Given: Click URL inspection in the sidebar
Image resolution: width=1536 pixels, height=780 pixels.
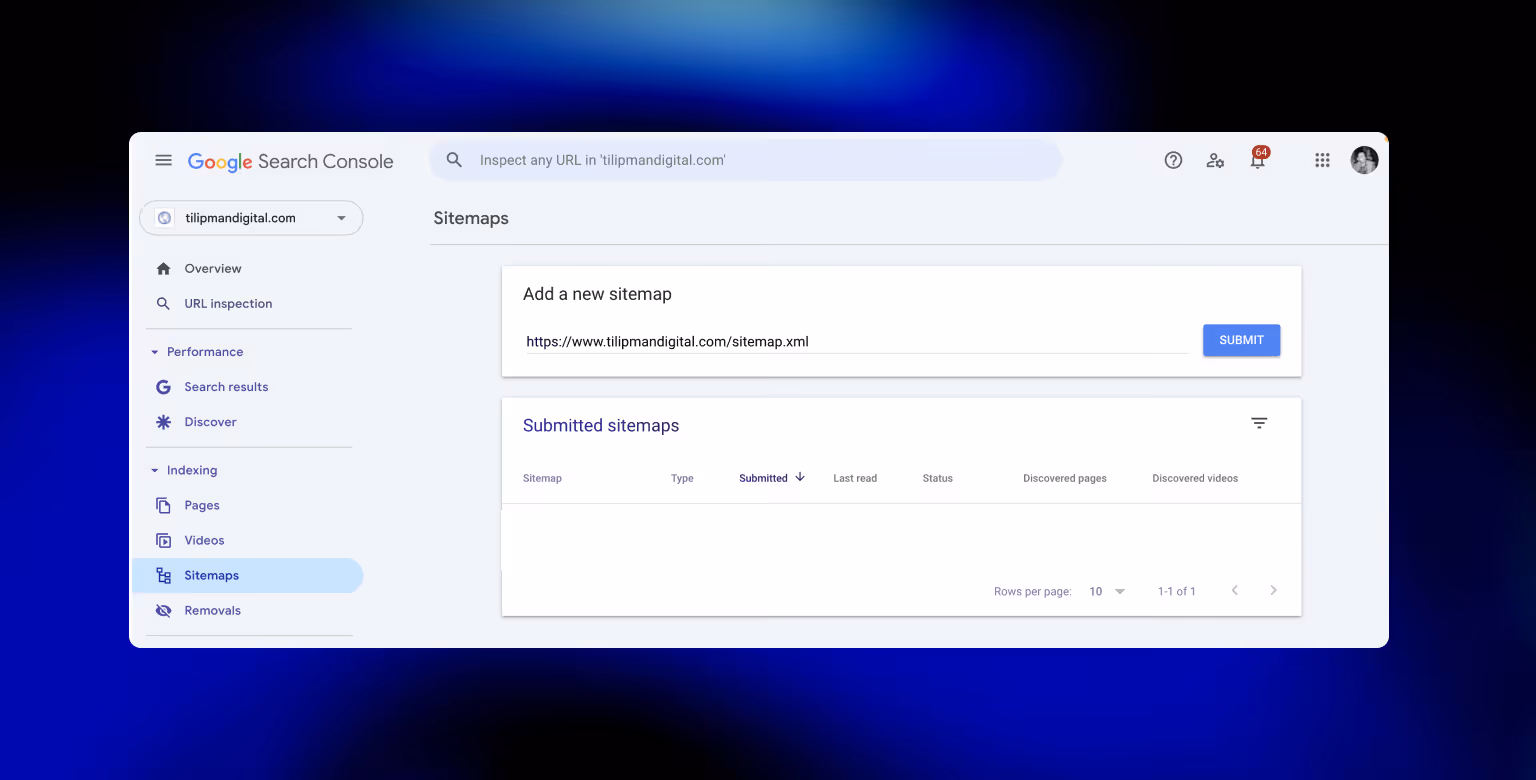Looking at the screenshot, I should [228, 303].
